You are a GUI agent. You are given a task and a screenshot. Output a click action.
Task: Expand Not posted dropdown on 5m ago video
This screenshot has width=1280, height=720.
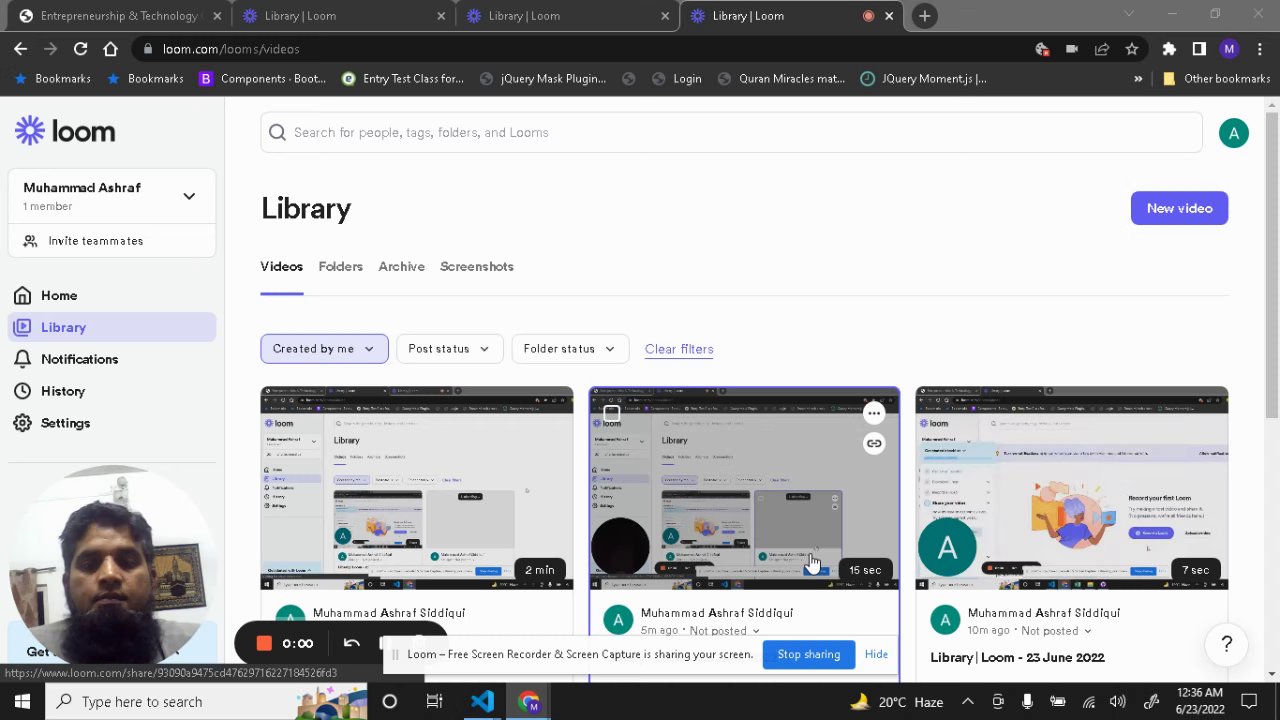click(725, 631)
